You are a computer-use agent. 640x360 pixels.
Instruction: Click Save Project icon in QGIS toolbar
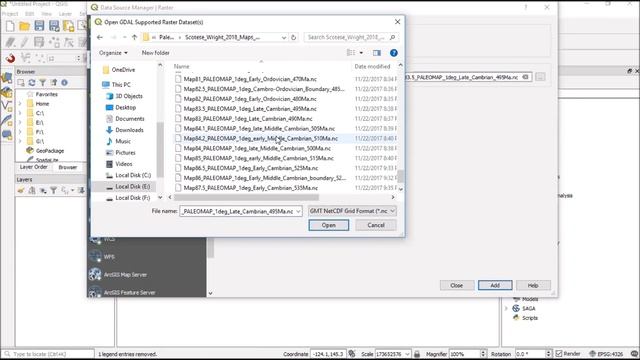pos(39,26)
